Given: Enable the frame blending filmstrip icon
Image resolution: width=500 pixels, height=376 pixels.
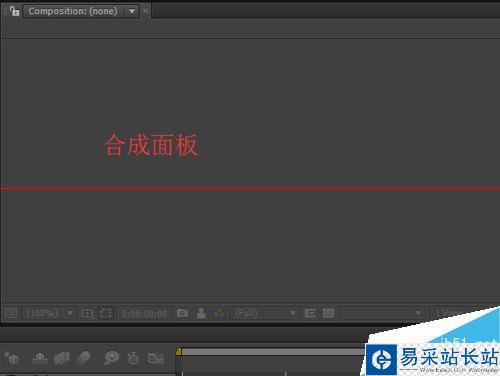Looking at the screenshot, I should point(62,358).
